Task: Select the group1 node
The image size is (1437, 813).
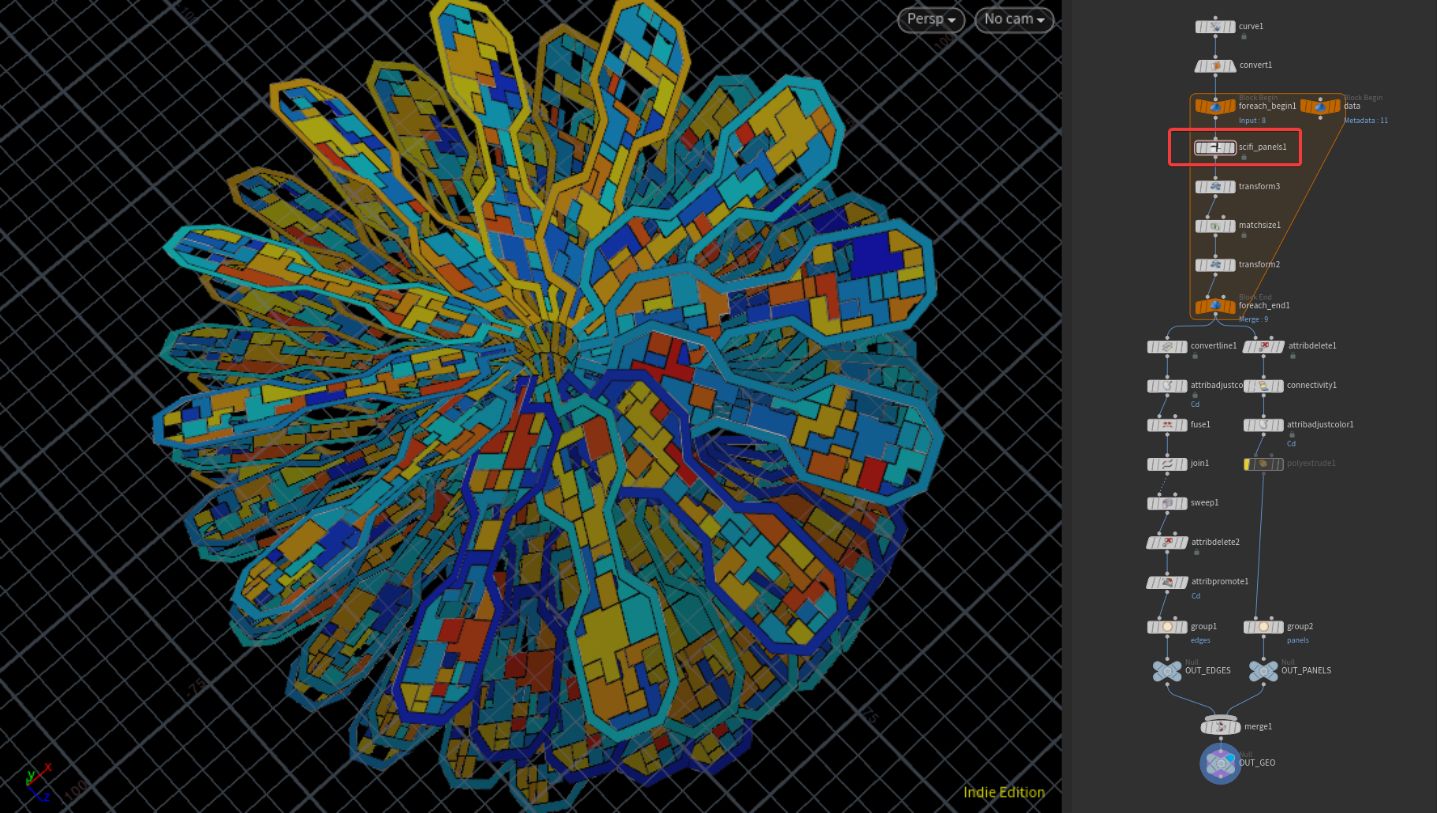Action: pos(1167,627)
